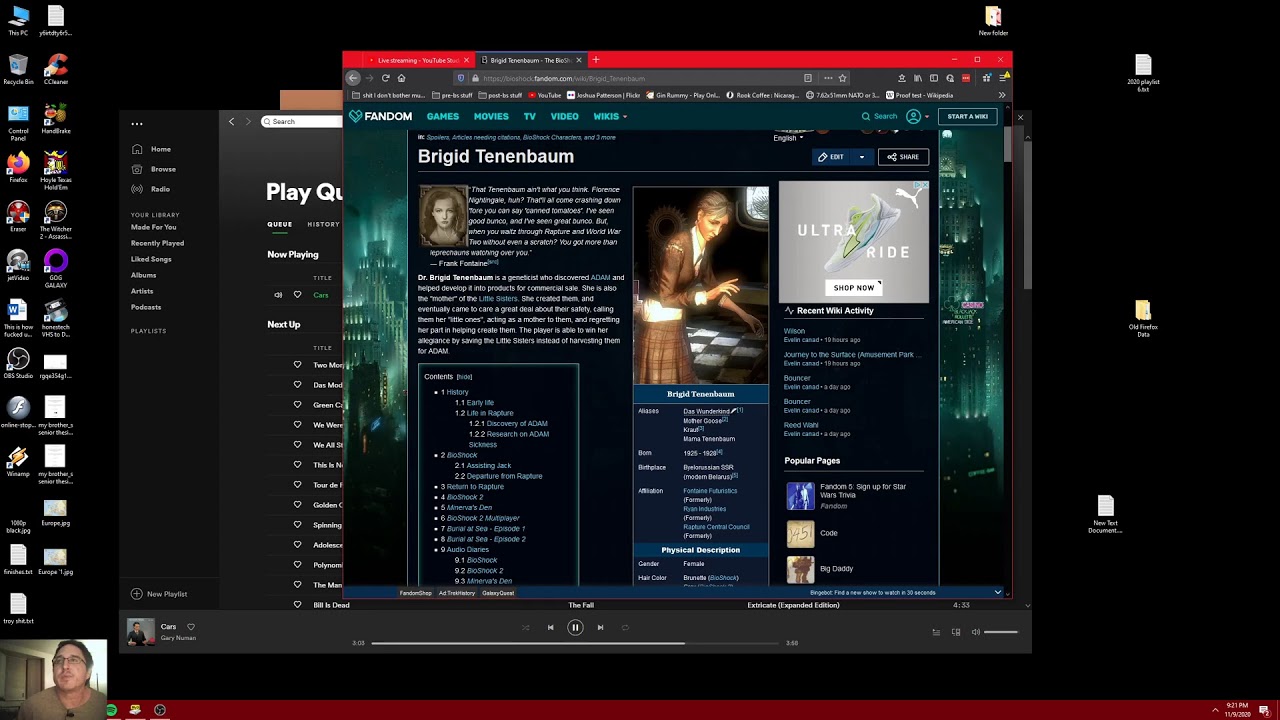Toggle heart on Two Mon queue row
Screen dimensions: 1280x720
click(x=297, y=365)
